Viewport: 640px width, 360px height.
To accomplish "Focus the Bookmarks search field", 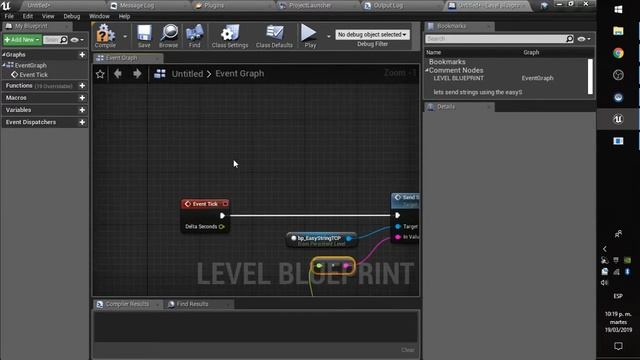I will [x=495, y=39].
